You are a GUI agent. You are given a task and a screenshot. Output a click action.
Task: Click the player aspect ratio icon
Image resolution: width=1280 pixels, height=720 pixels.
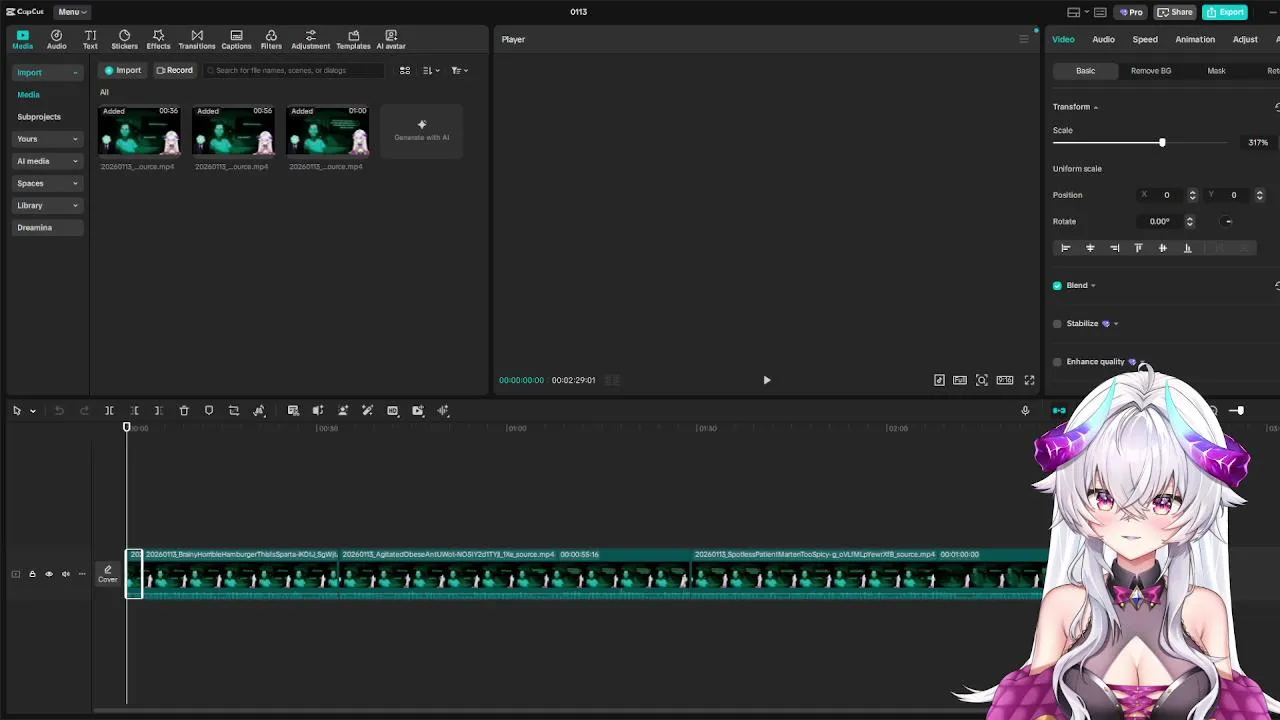pos(1005,380)
